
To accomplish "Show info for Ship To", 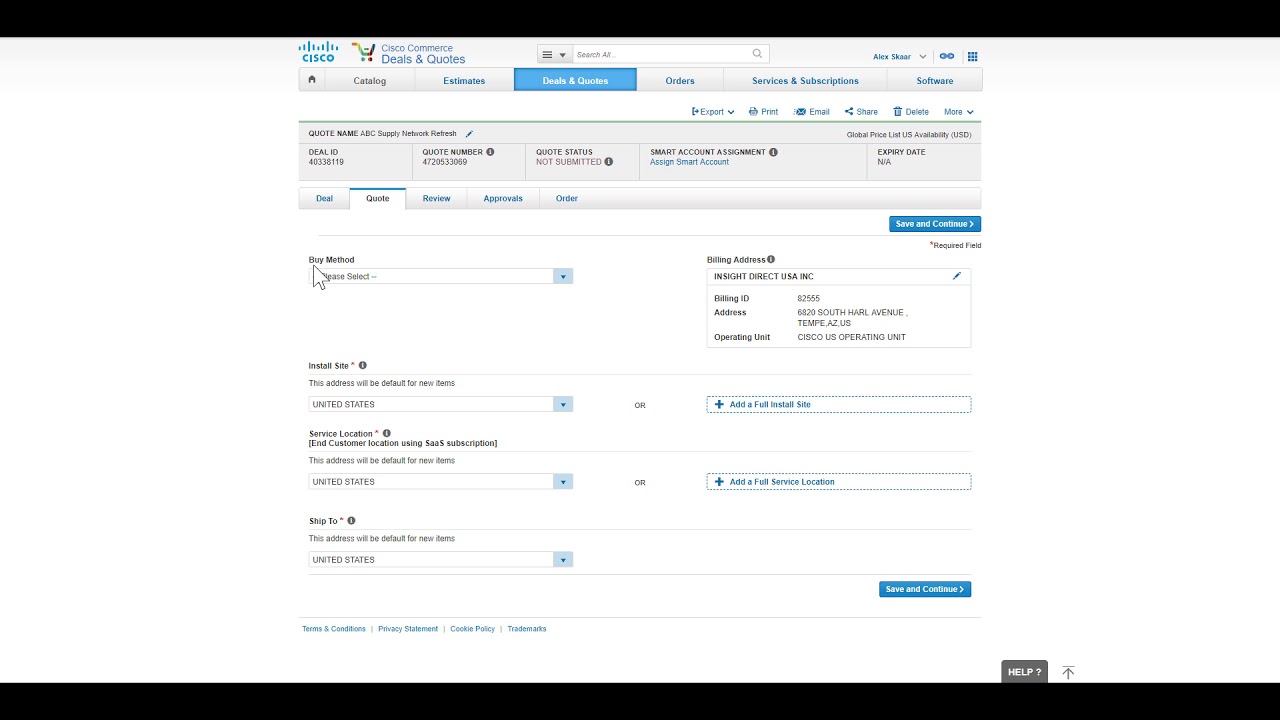I will pos(351,521).
